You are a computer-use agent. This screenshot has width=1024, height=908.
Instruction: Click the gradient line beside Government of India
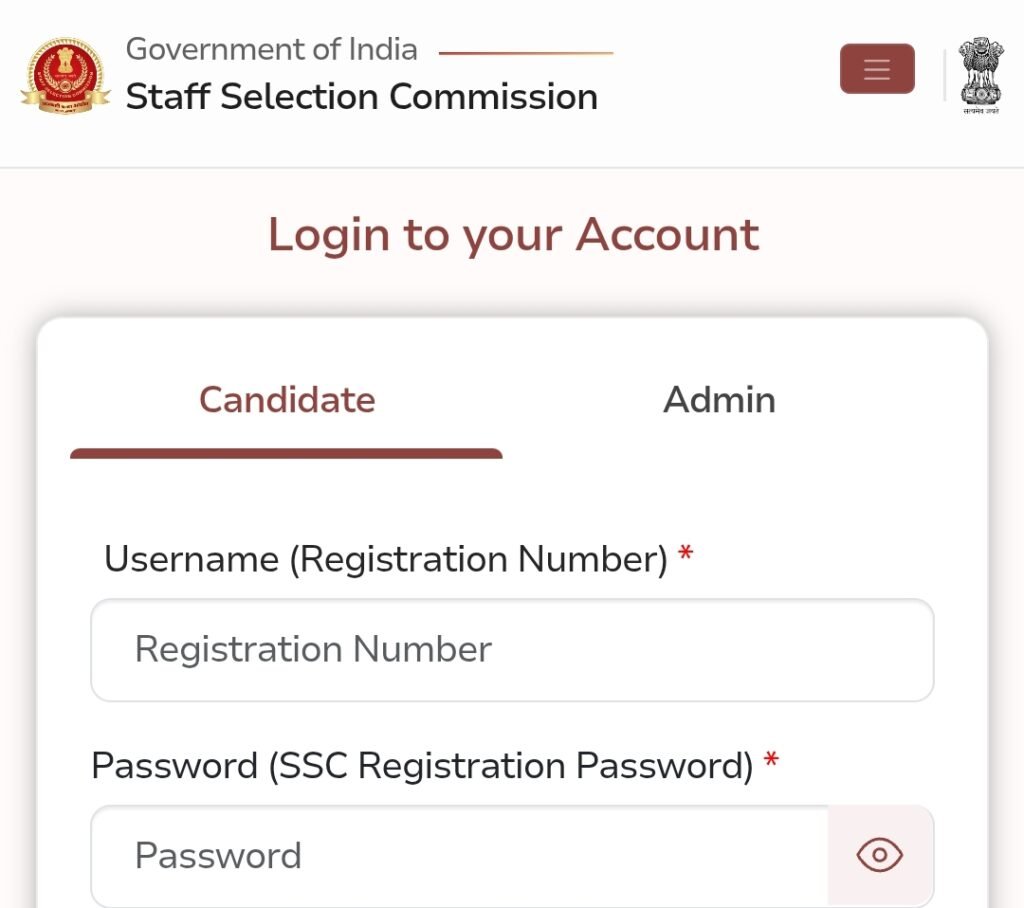pos(526,53)
